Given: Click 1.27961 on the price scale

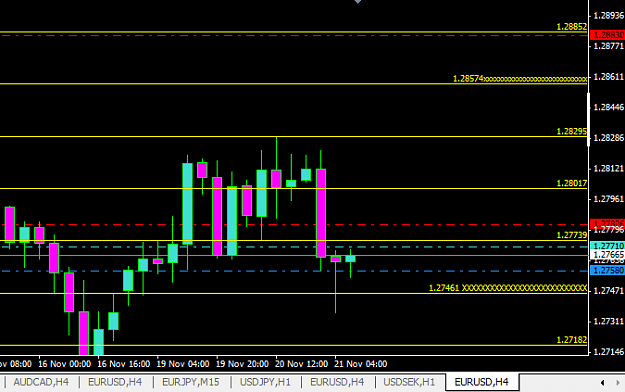Looking at the screenshot, I should pos(608,199).
